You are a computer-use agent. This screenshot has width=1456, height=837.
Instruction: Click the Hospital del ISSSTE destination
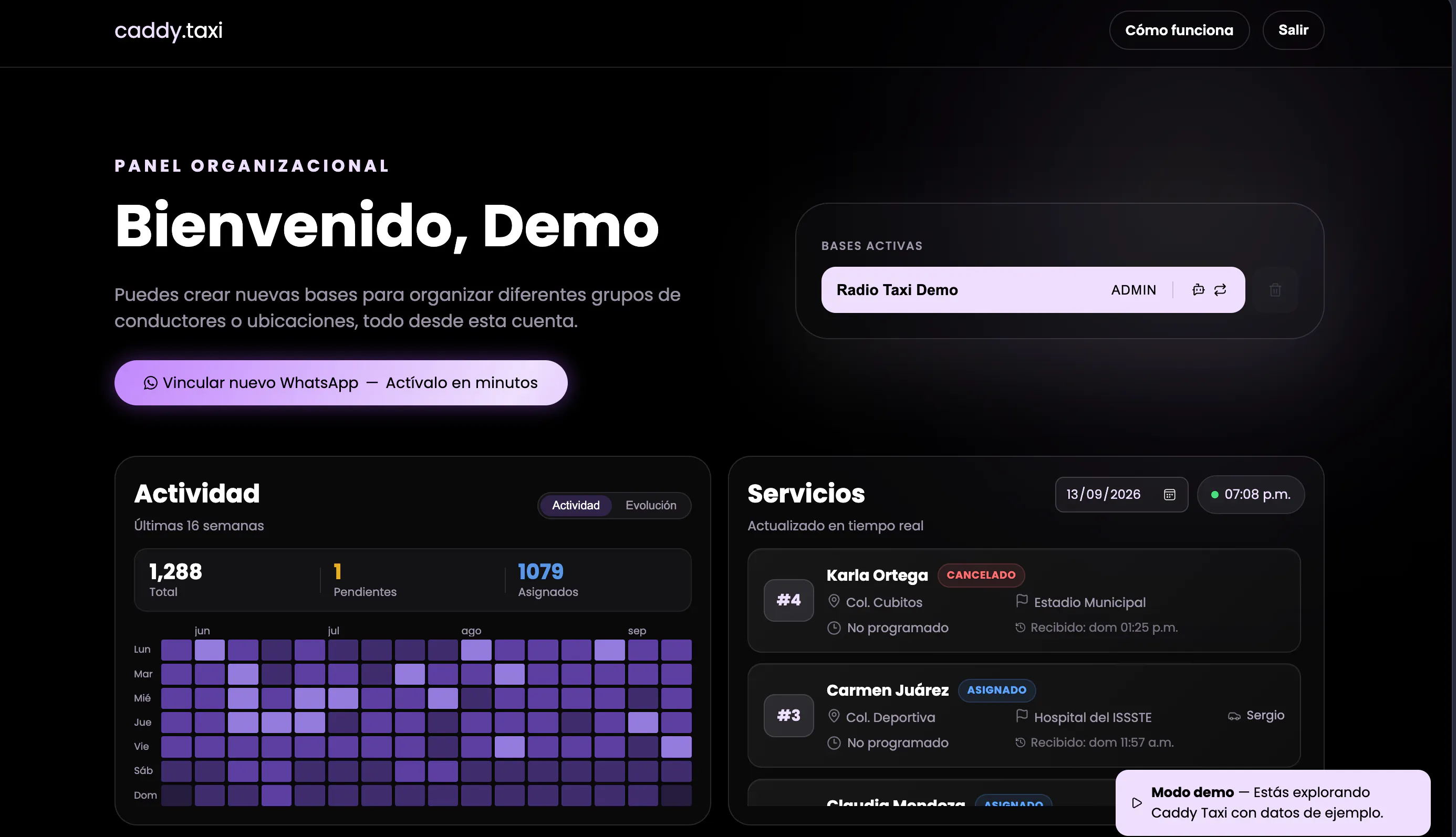point(1093,717)
